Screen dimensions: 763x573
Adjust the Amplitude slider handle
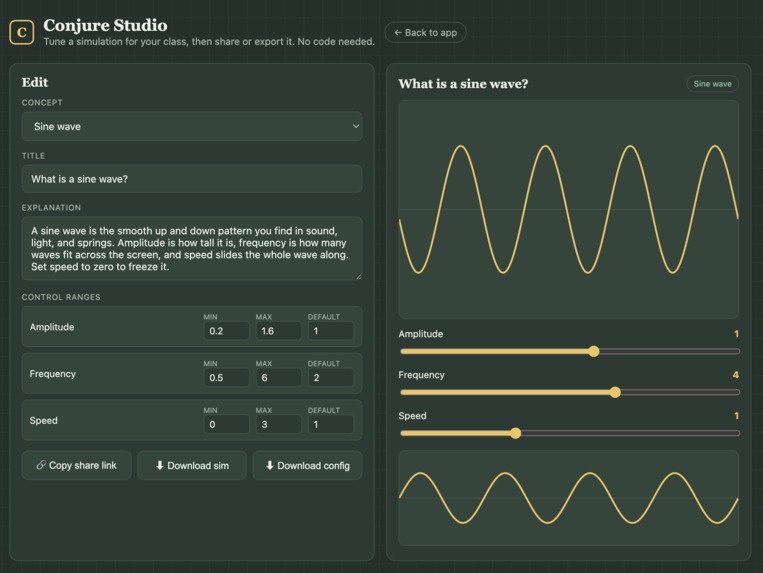pyautogui.click(x=593, y=351)
